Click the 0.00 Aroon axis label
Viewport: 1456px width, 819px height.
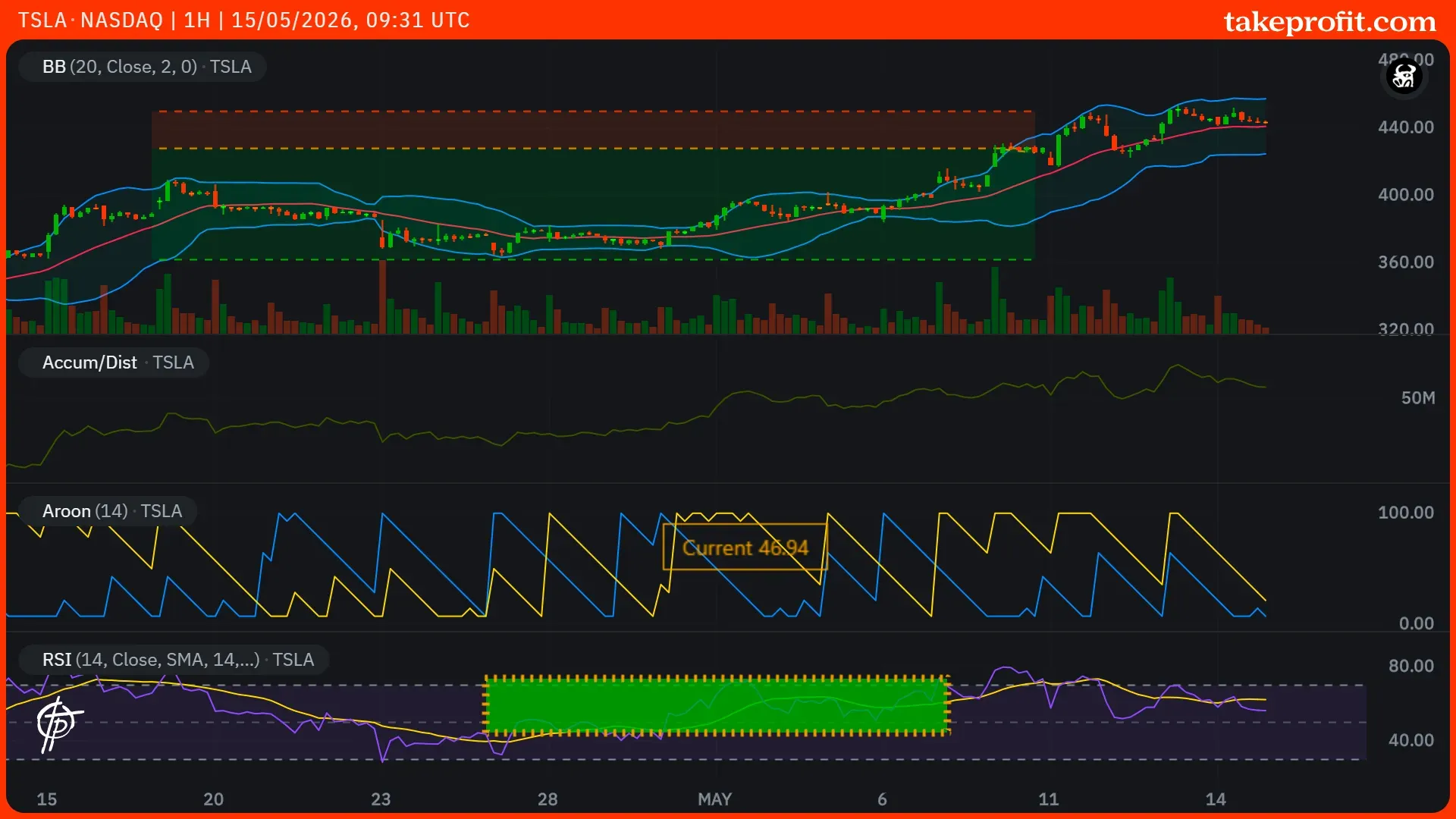1416,623
